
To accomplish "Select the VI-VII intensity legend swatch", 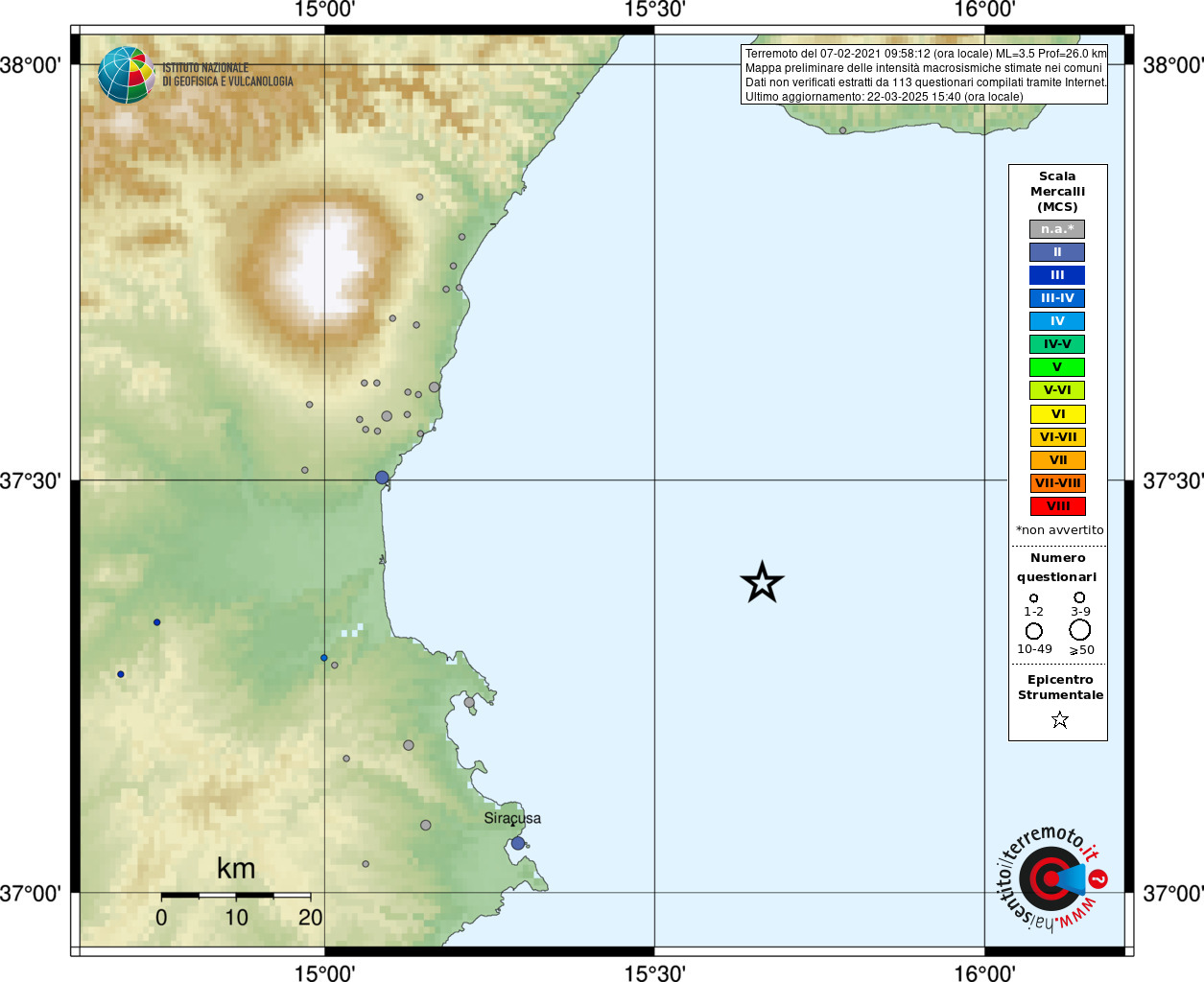I will [x=1058, y=437].
